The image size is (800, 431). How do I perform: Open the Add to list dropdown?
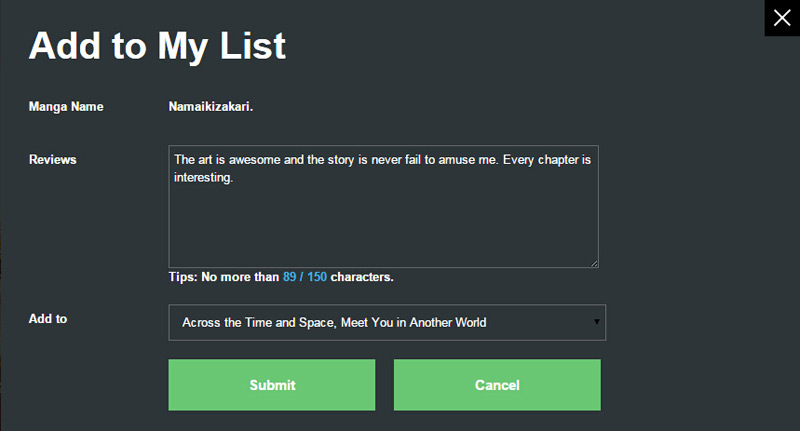click(x=386, y=322)
